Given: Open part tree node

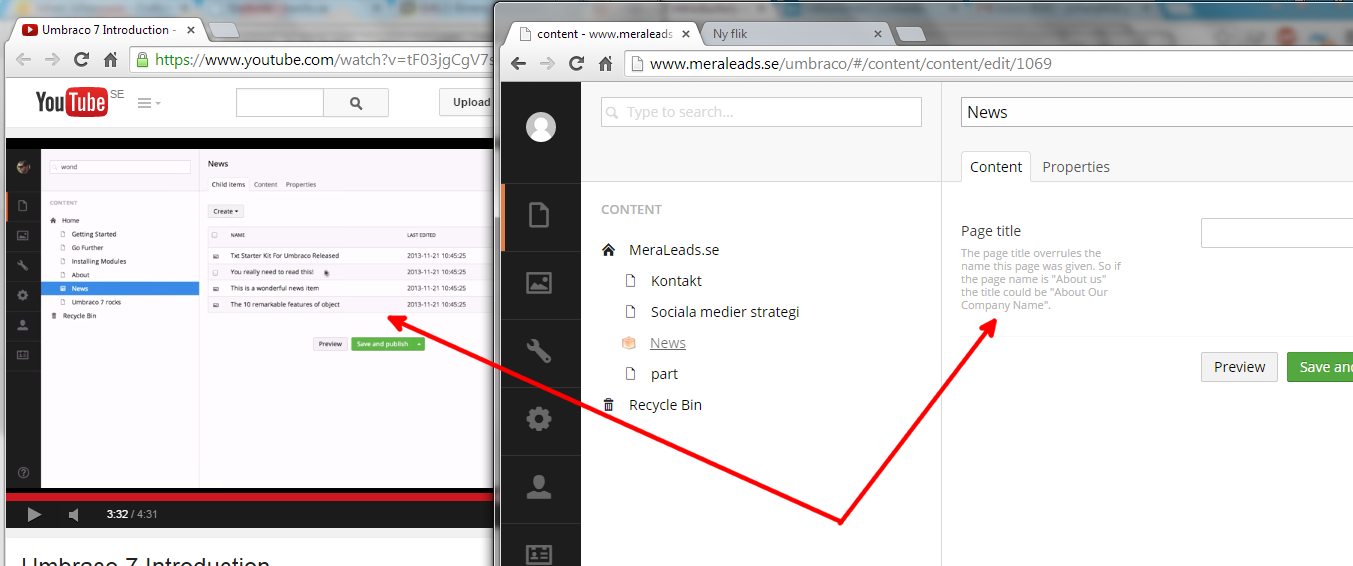Looking at the screenshot, I should coord(664,374).
